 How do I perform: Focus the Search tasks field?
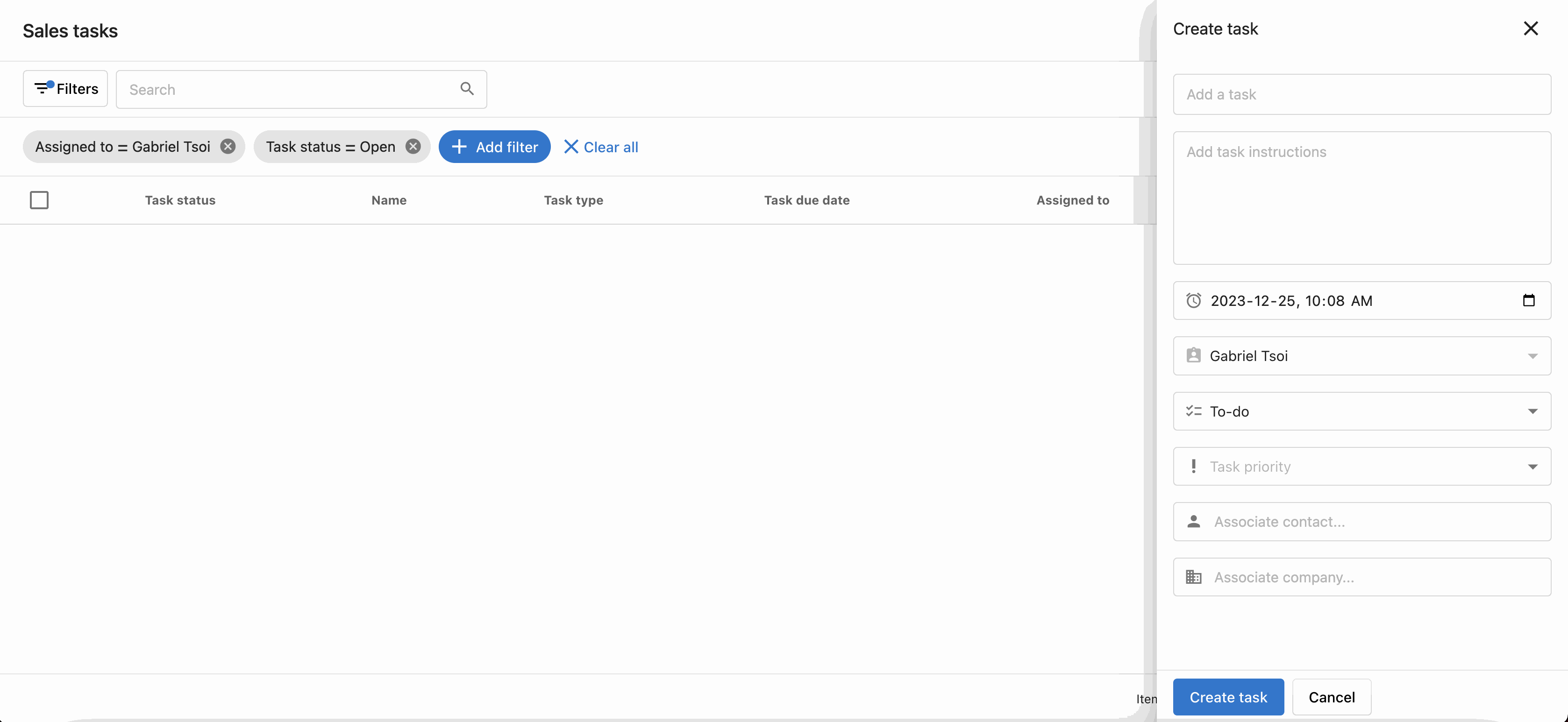tap(301, 89)
